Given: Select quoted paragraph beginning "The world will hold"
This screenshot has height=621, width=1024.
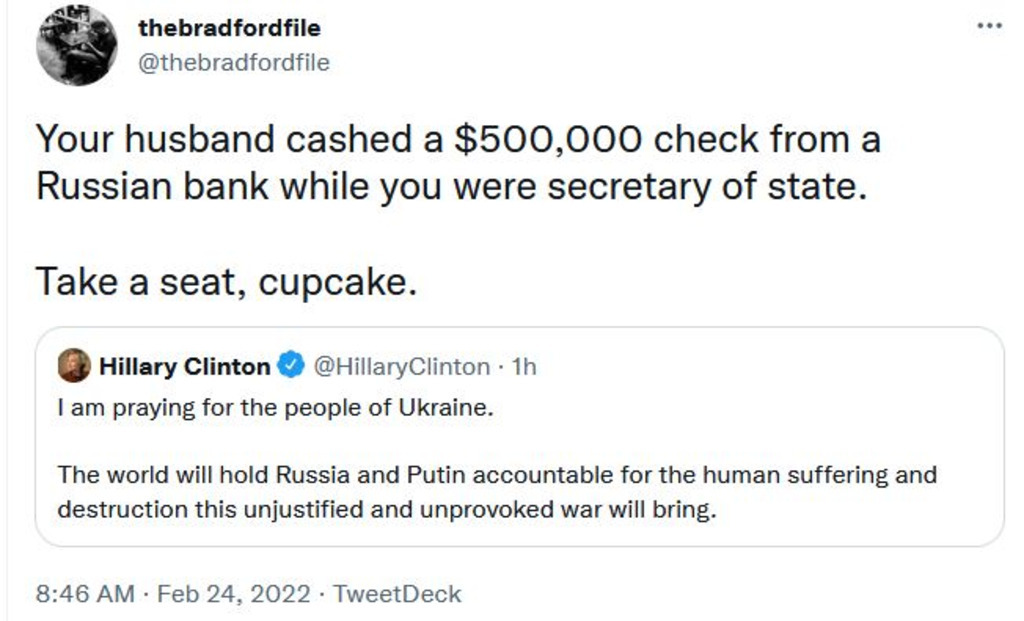Looking at the screenshot, I should pyautogui.click(x=497, y=491).
